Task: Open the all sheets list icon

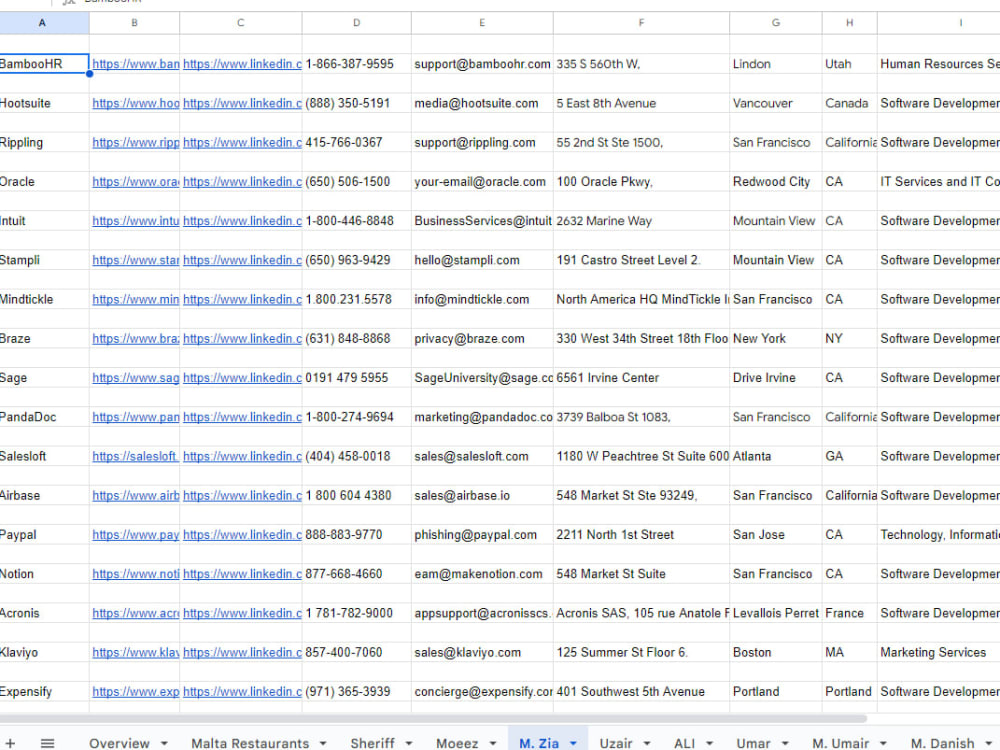Action: [47, 743]
